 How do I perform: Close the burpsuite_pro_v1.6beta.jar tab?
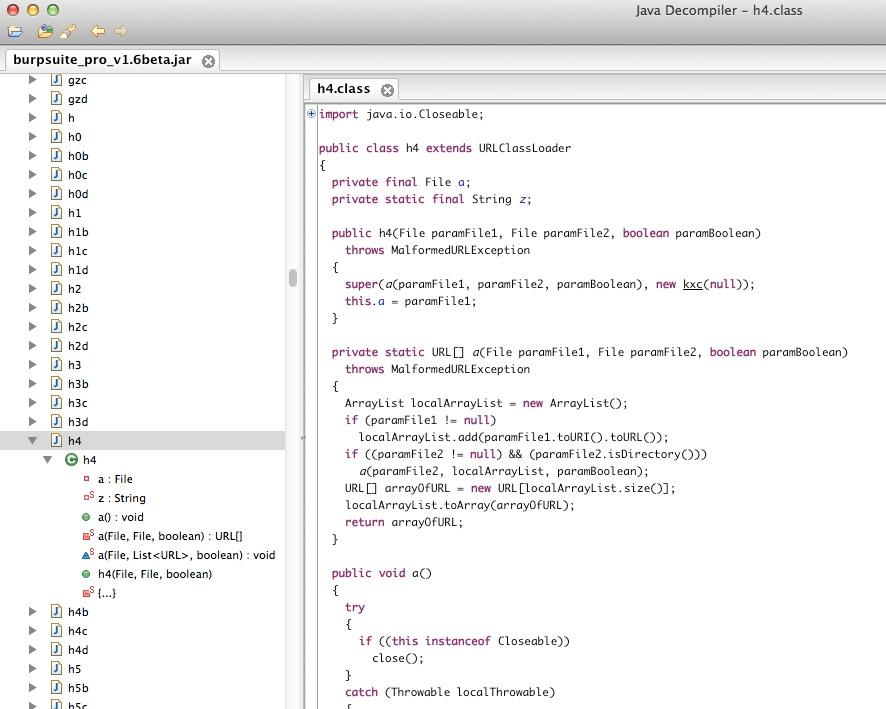pyautogui.click(x=208, y=61)
